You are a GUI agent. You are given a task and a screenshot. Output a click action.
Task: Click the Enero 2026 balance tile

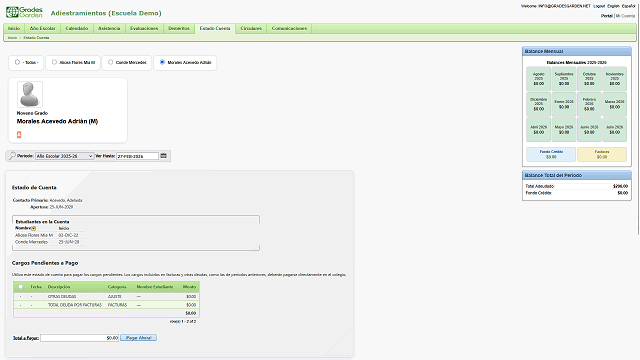(x=564, y=104)
